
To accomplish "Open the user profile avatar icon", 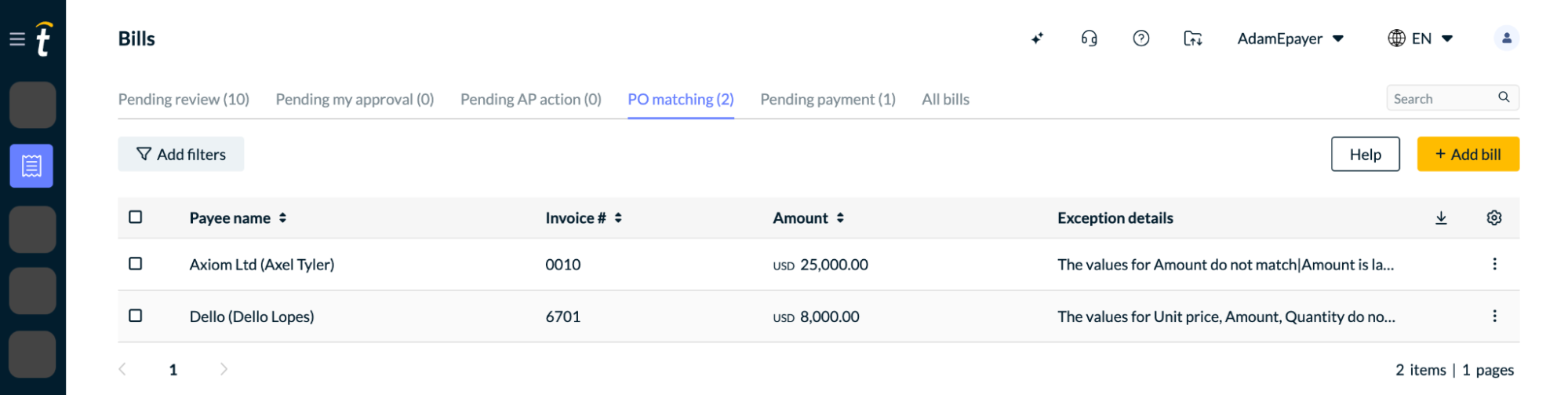I will pyautogui.click(x=1506, y=38).
